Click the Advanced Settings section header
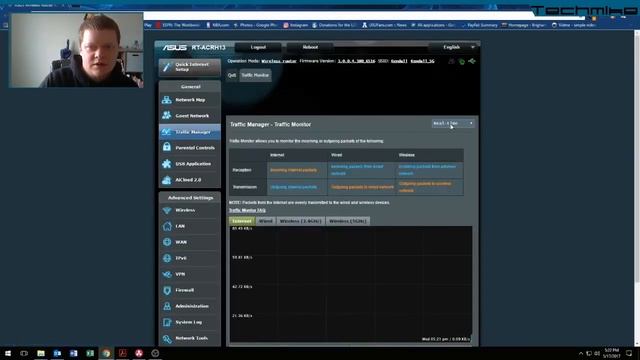640x360 pixels. point(190,198)
